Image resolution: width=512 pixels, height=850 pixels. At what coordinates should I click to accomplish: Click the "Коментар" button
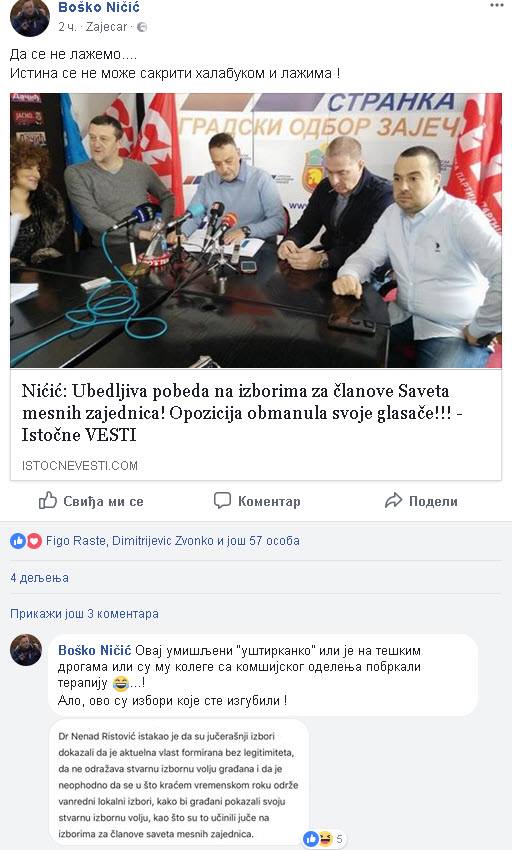tap(257, 501)
